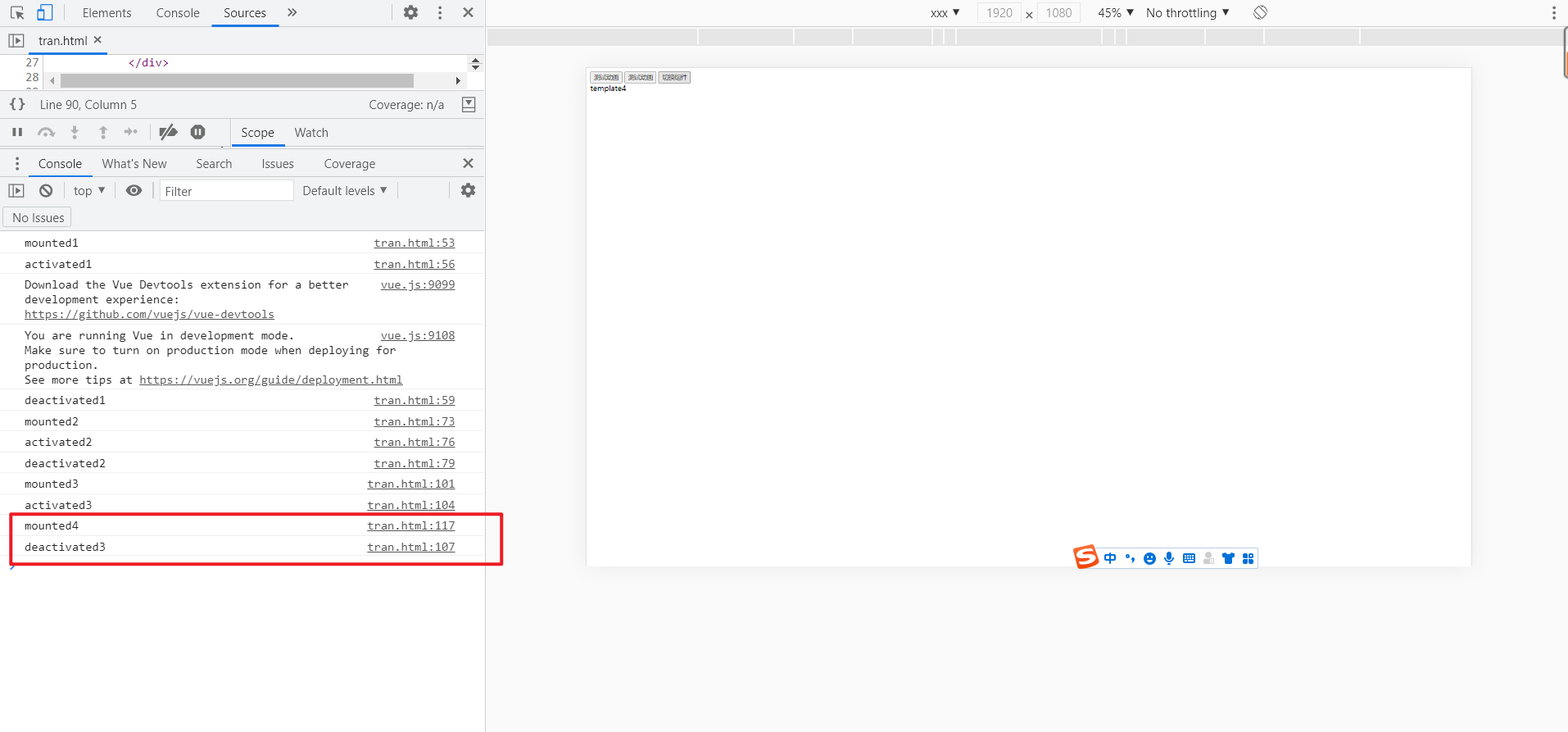Click the 1920 width field

(999, 13)
